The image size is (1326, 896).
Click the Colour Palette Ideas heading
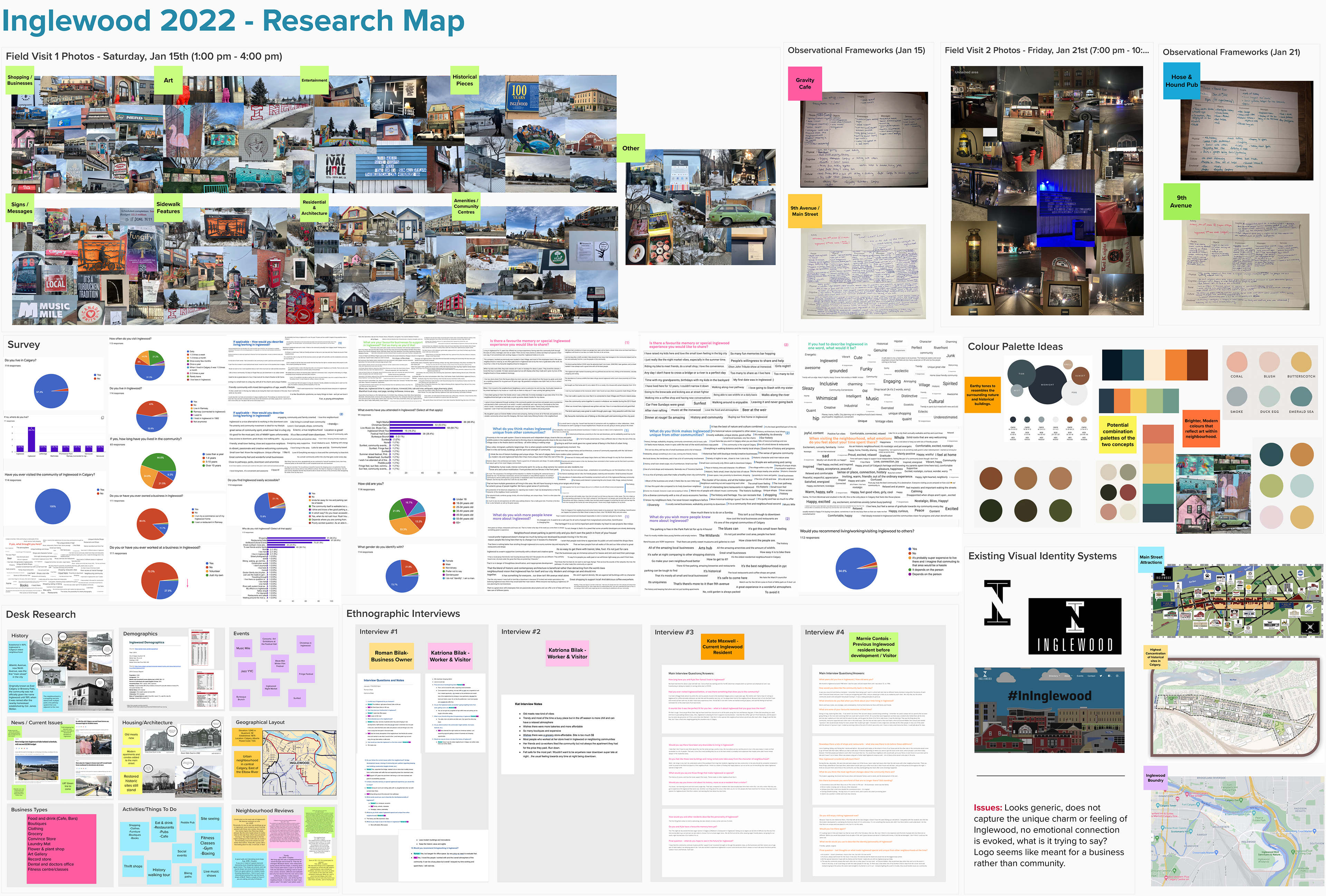(x=1015, y=347)
